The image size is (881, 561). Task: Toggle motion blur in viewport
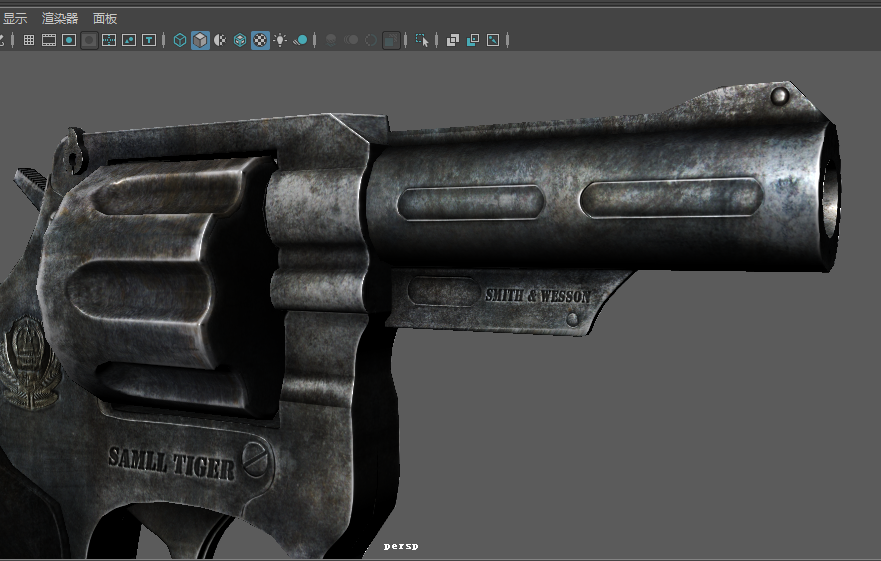pyautogui.click(x=351, y=40)
